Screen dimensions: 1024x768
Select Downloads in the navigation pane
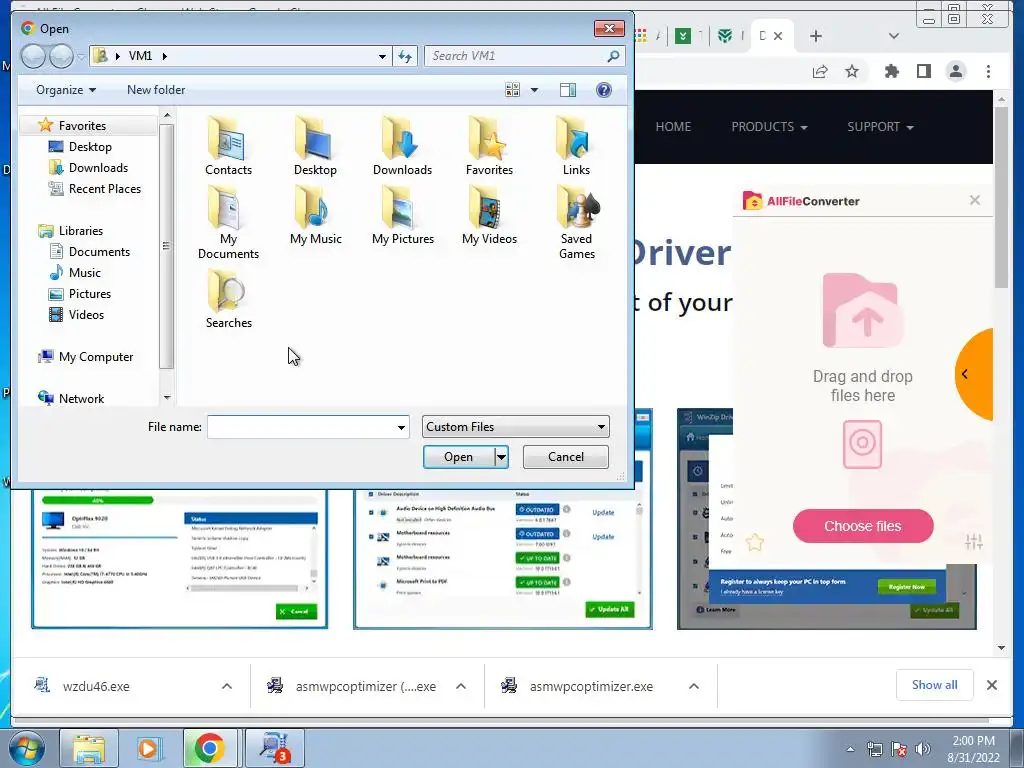97,168
